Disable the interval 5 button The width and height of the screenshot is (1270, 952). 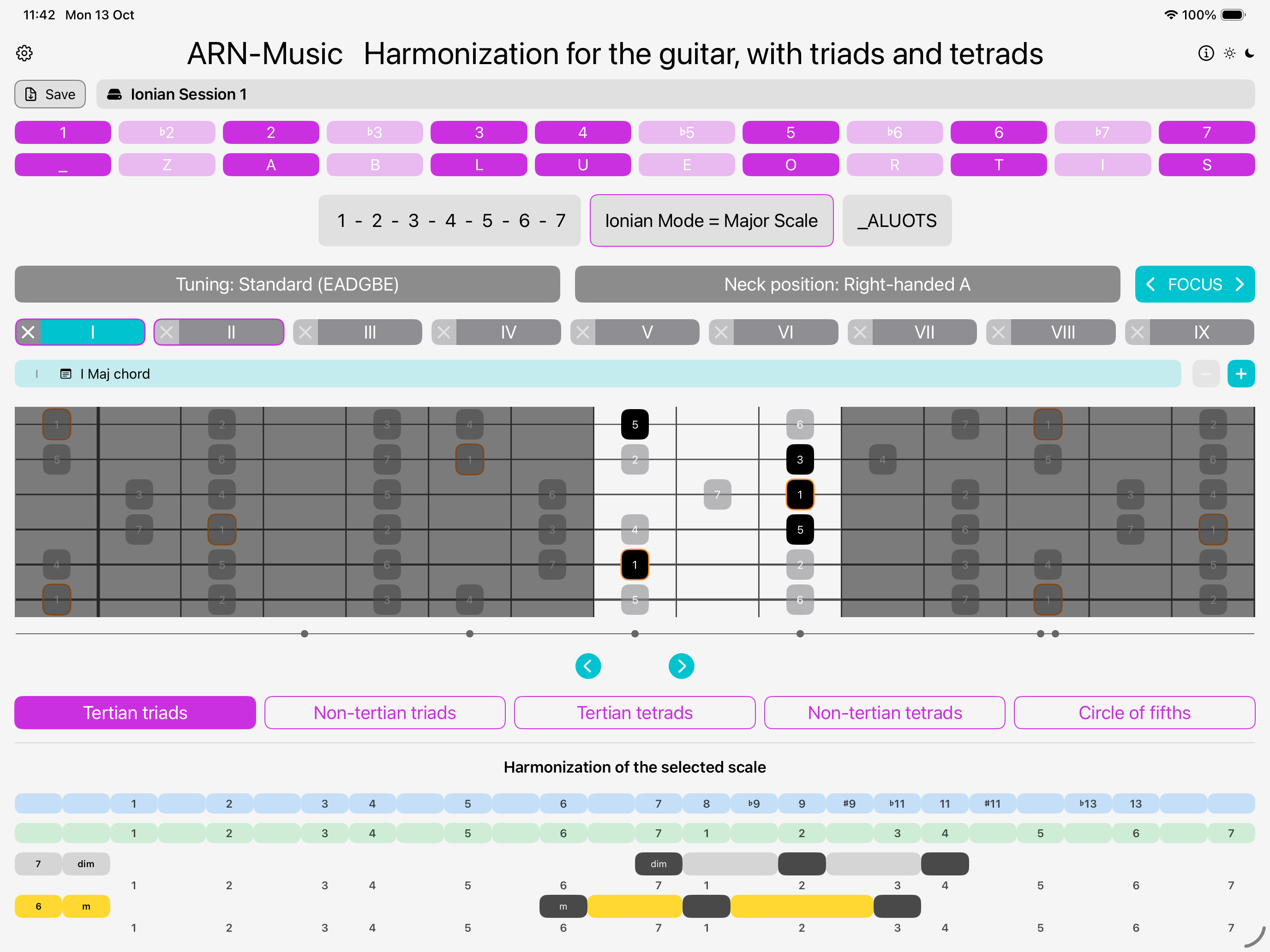pos(790,132)
